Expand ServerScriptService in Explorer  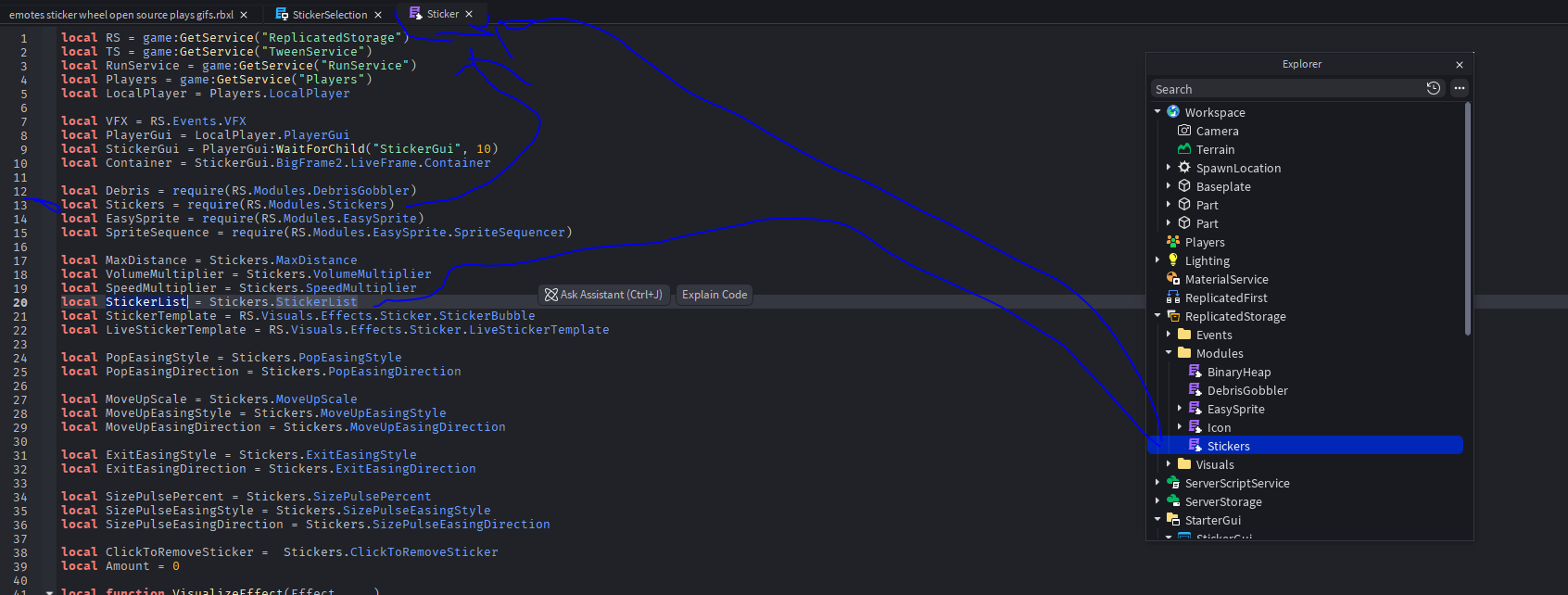(x=1157, y=483)
